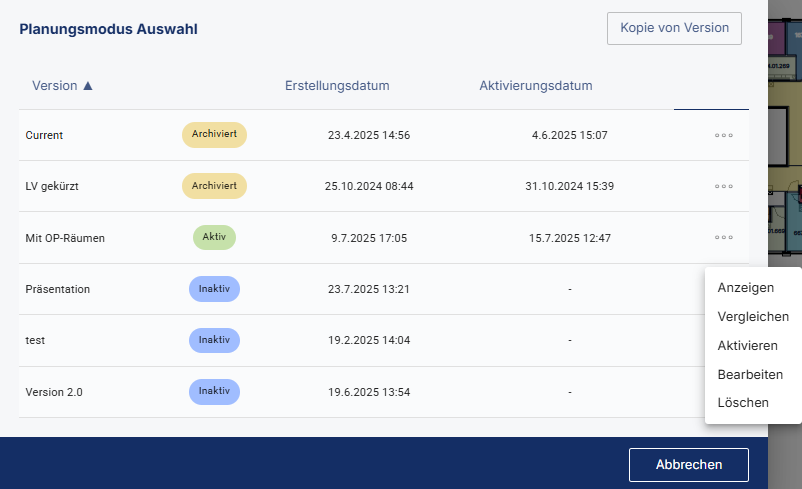Open three-dot menu for Current row
Image resolution: width=802 pixels, height=489 pixels.
[x=724, y=136]
